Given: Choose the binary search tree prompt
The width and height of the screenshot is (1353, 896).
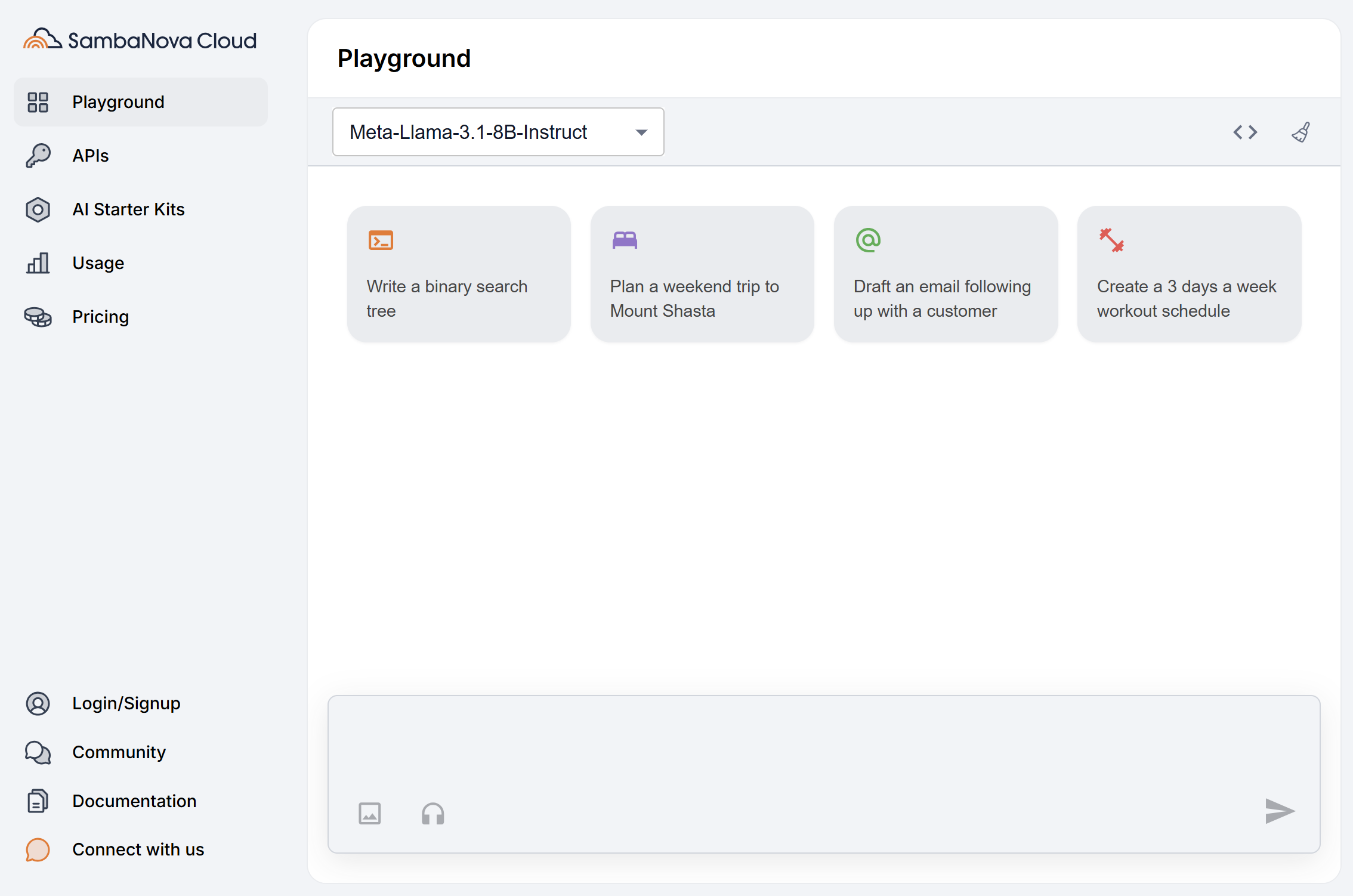Looking at the screenshot, I should coord(459,274).
